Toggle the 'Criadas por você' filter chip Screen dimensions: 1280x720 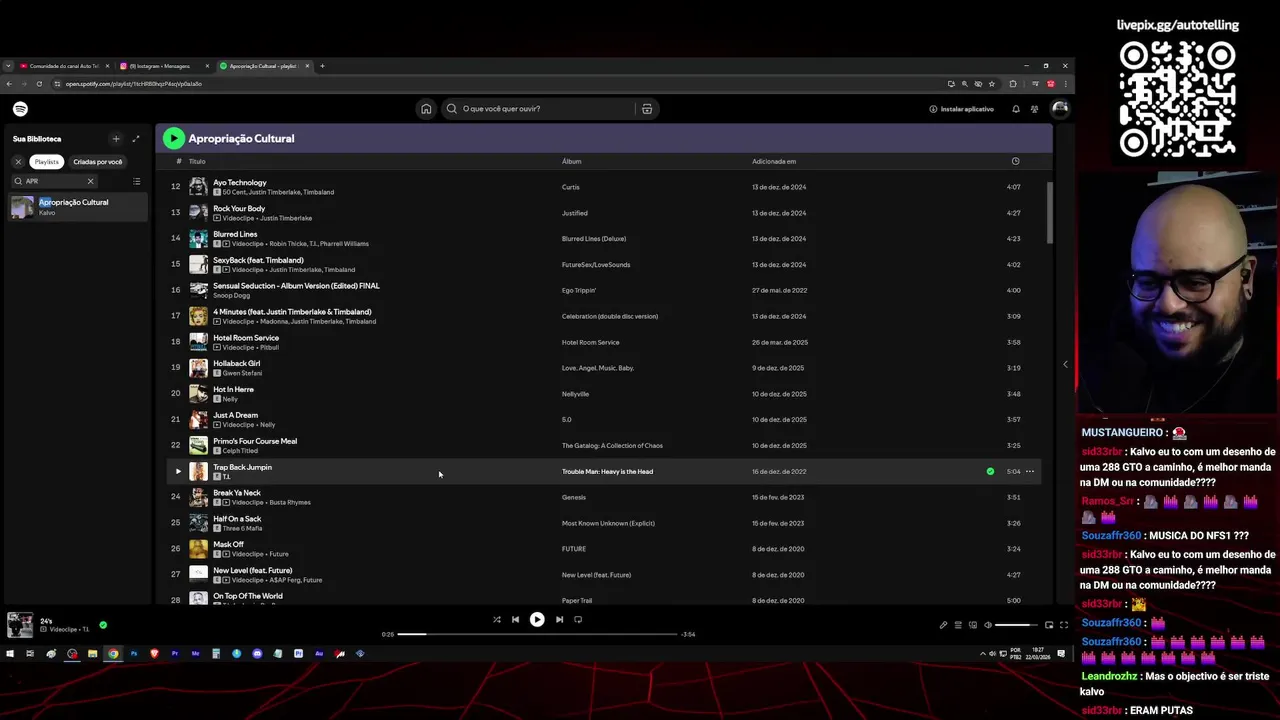[x=97, y=161]
